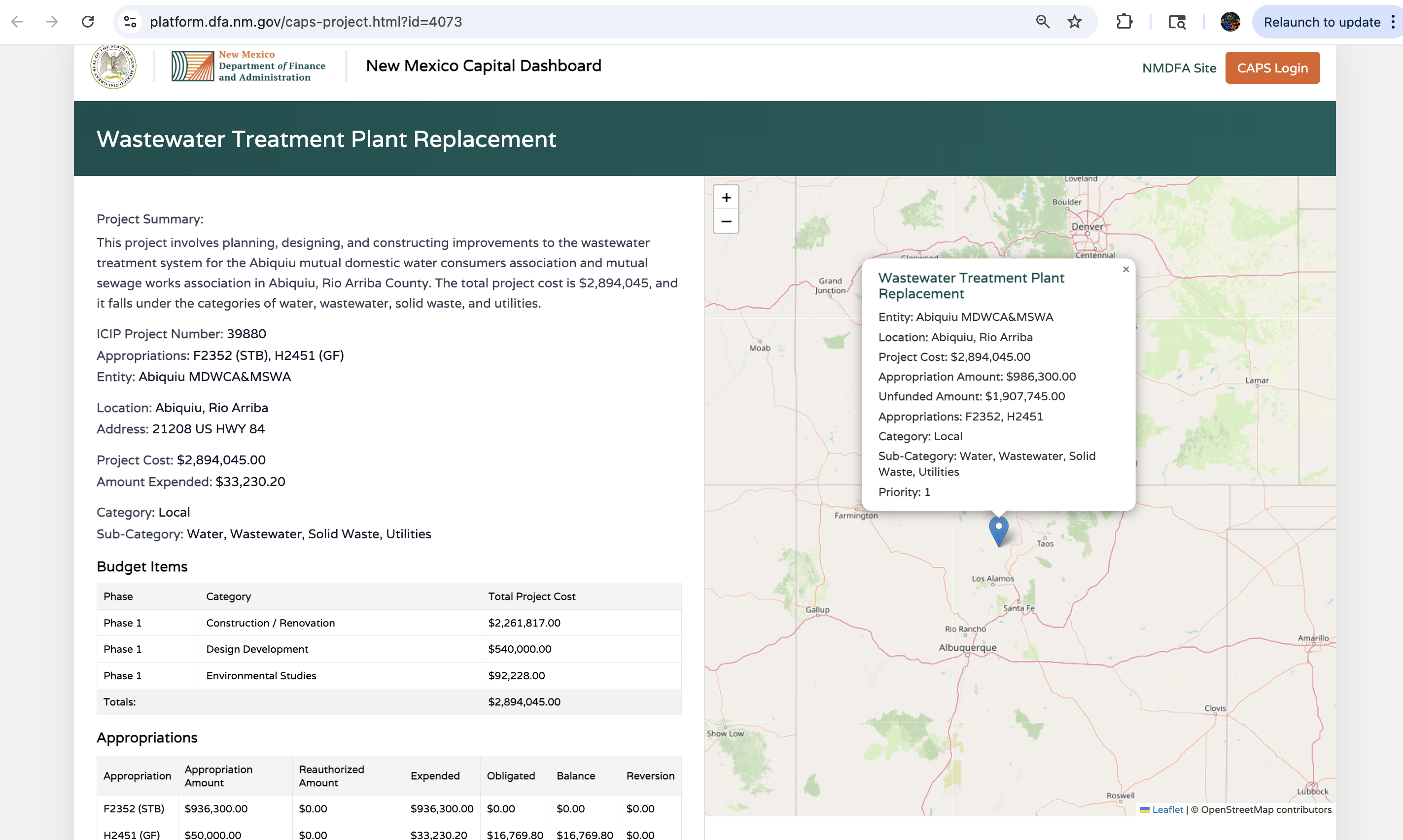Click inside the browser address bar
The height and width of the screenshot is (840, 1403).
click(x=396, y=22)
